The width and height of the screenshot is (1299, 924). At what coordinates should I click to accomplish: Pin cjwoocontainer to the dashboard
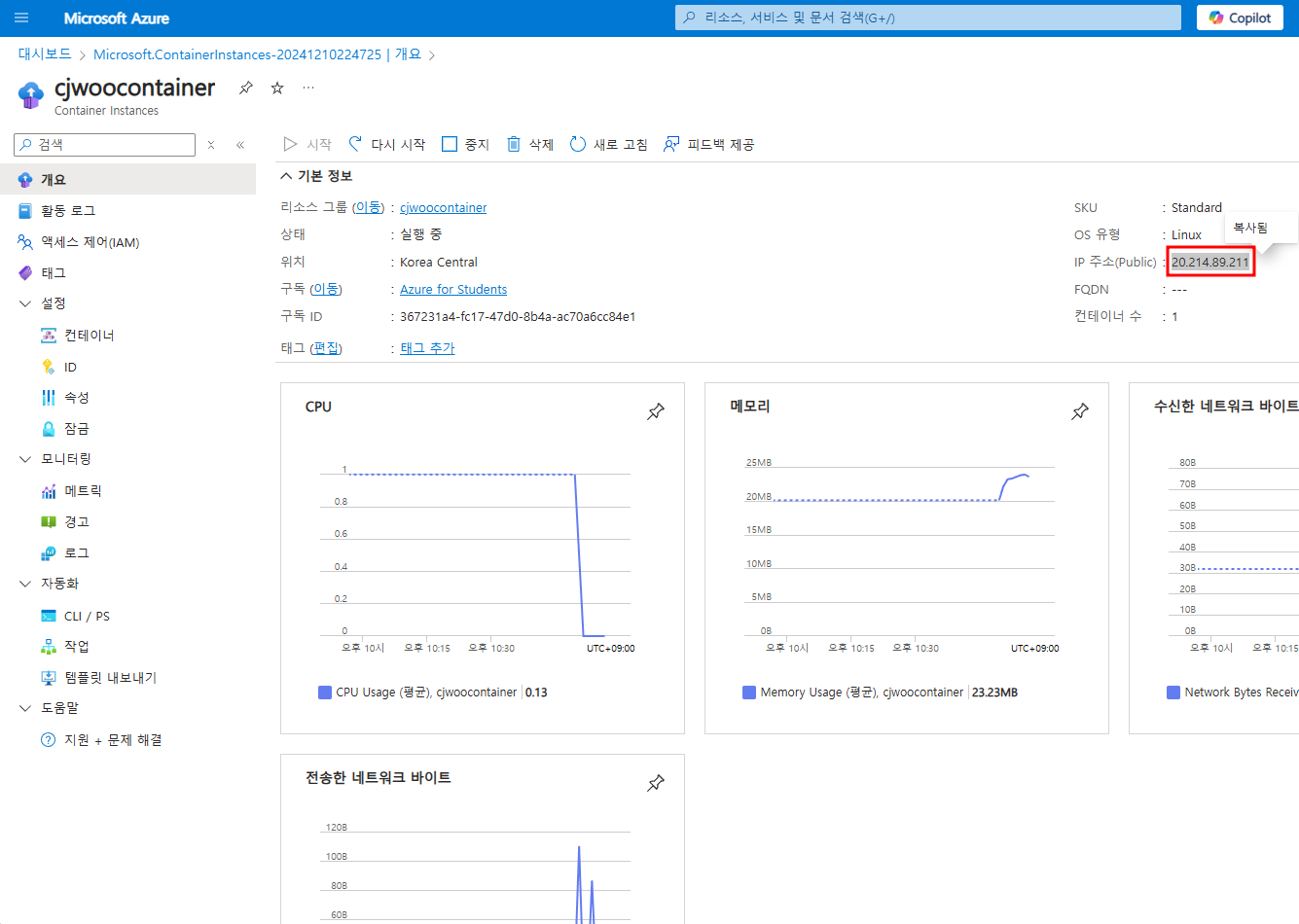[x=246, y=88]
